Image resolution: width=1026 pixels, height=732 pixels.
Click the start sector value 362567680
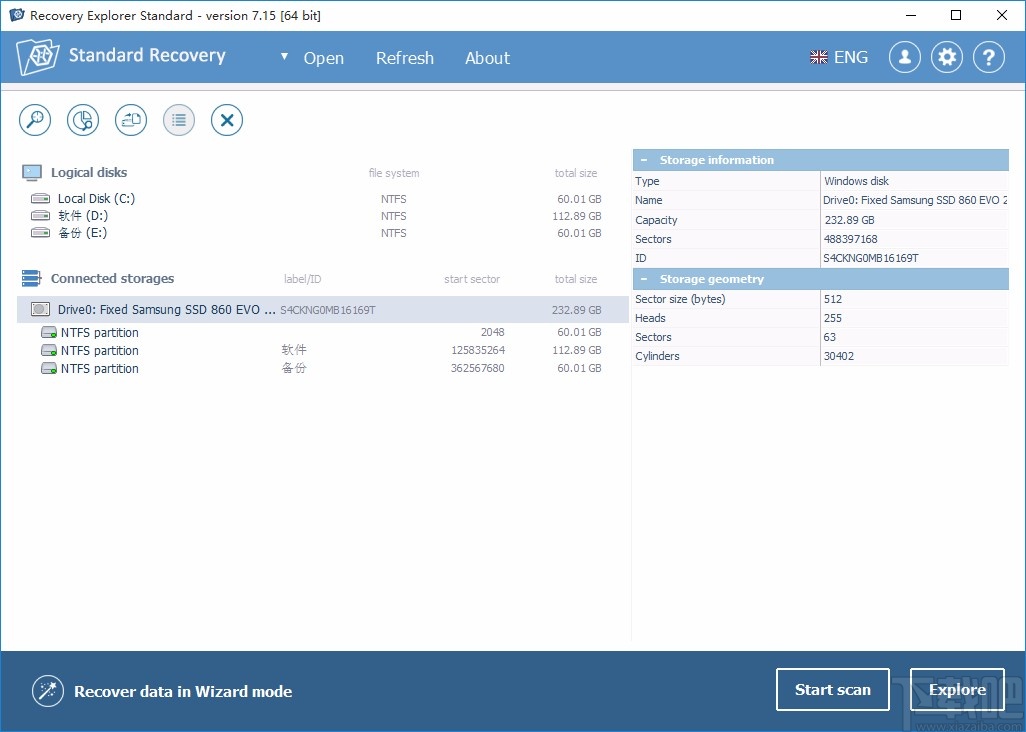(x=478, y=368)
